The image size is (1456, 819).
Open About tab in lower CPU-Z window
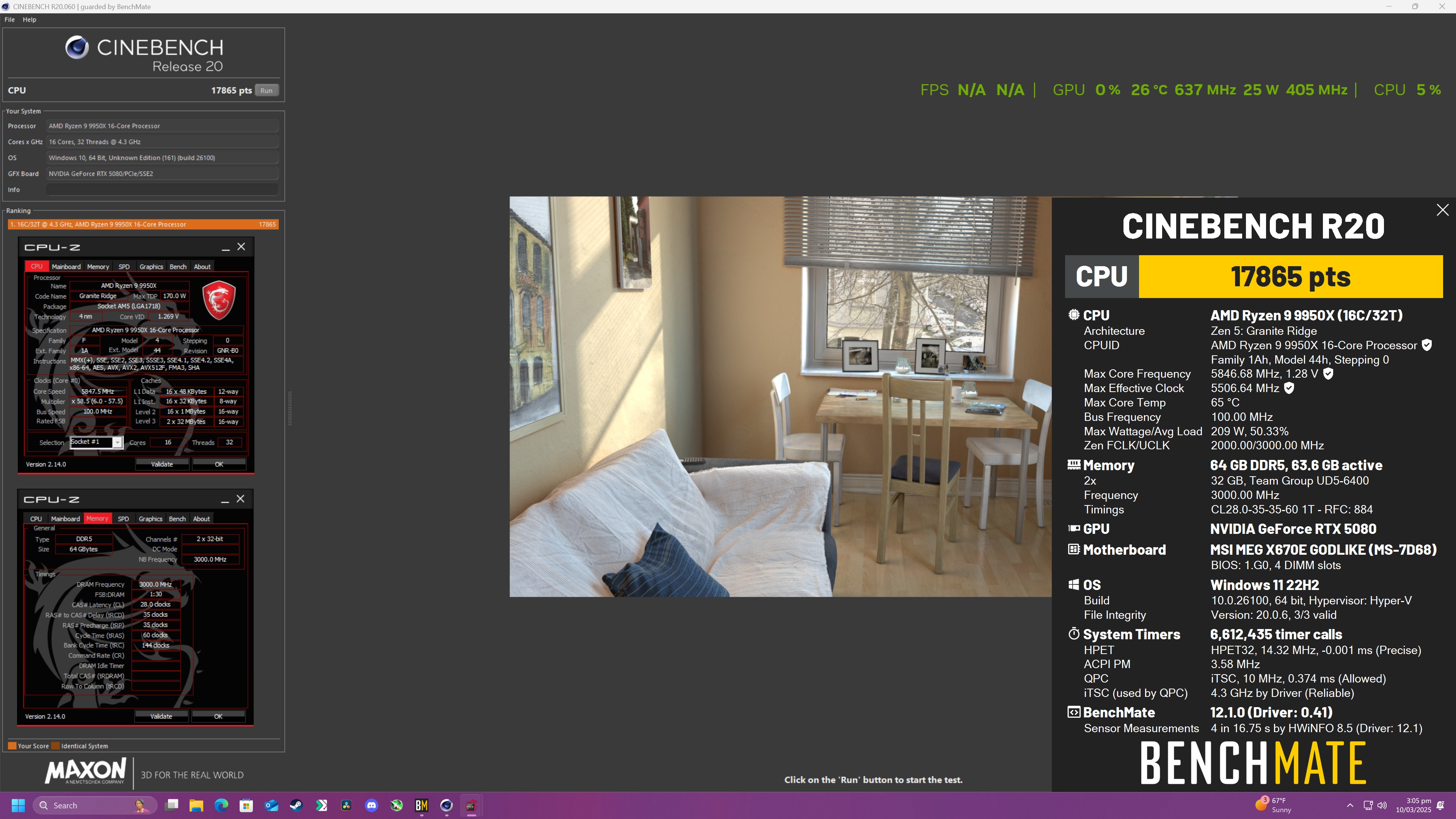pos(202,518)
